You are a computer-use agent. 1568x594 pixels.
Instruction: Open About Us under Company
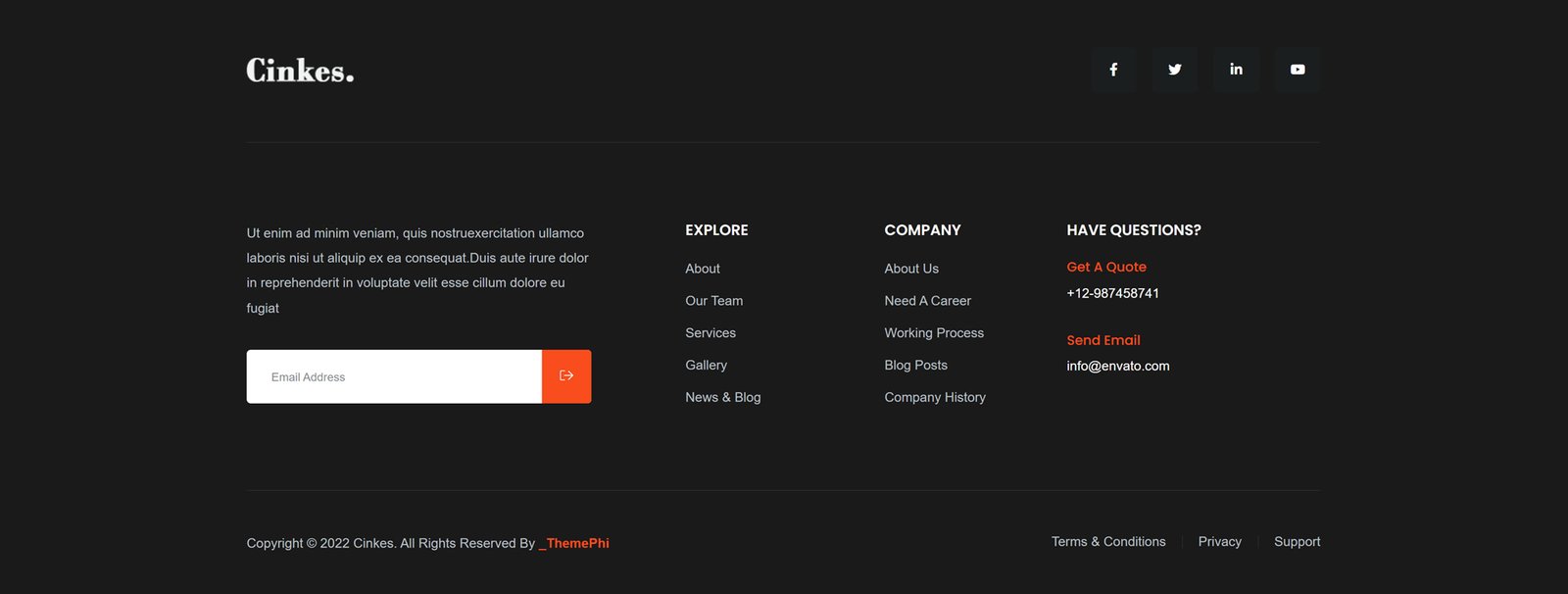click(x=910, y=269)
